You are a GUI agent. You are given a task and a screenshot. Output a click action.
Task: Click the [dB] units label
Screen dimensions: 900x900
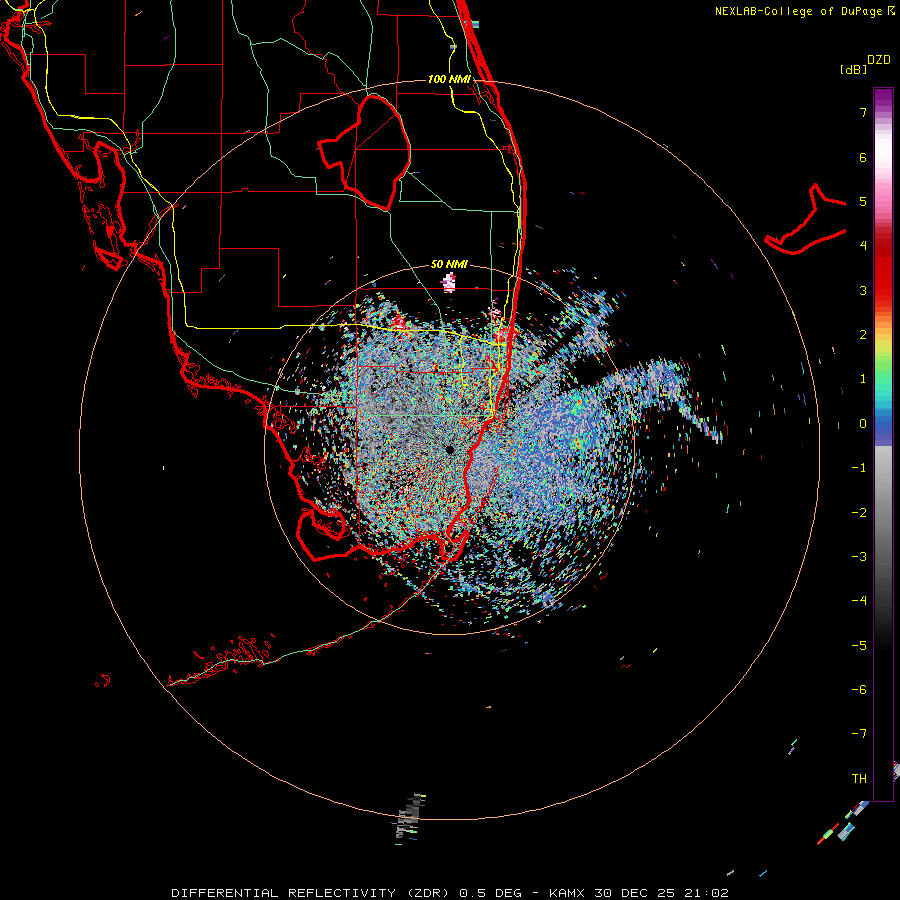tap(853, 69)
